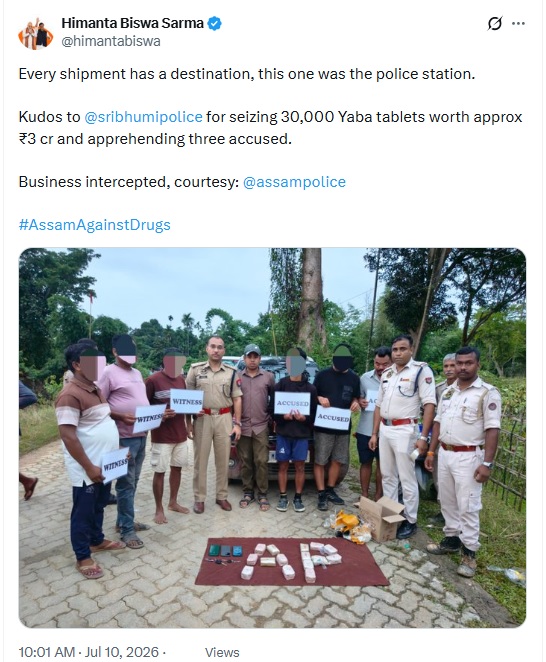Click the red mat with AP-shaped packets

tap(292, 562)
